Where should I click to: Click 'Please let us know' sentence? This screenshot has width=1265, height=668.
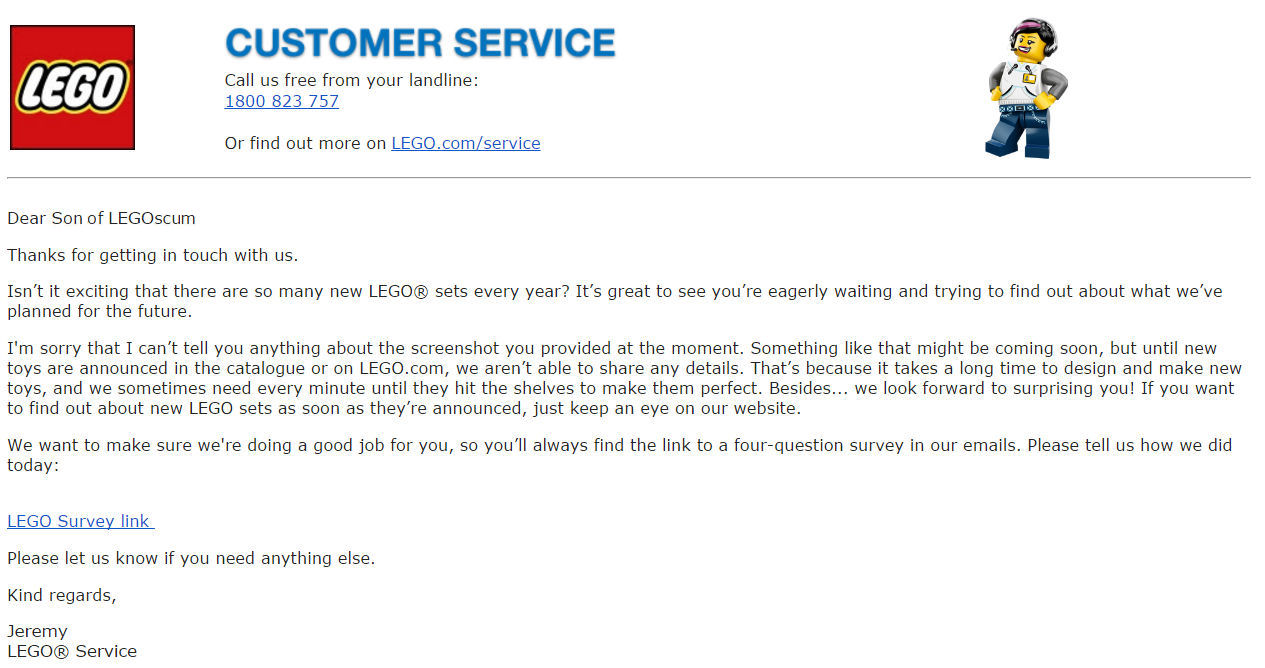coord(191,558)
